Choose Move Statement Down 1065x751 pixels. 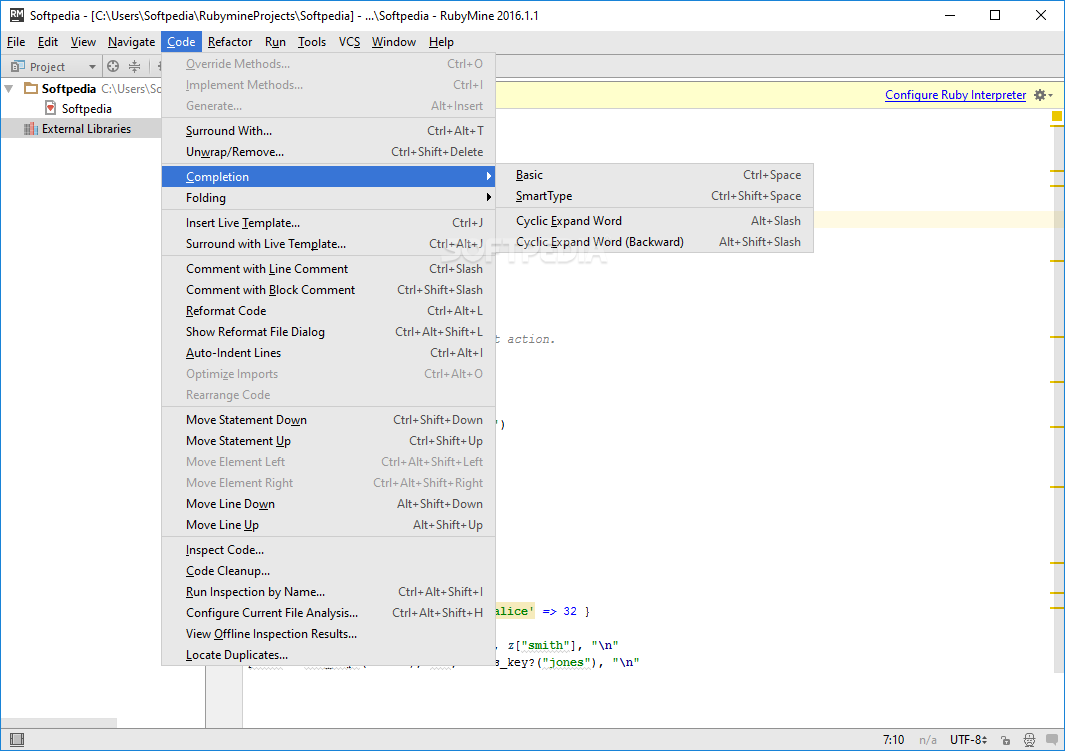pos(328,420)
